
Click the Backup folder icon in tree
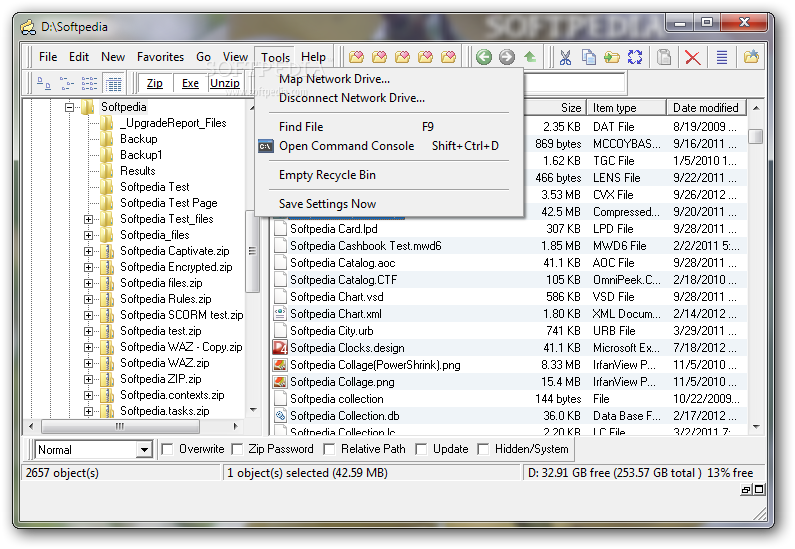pyautogui.click(x=106, y=139)
